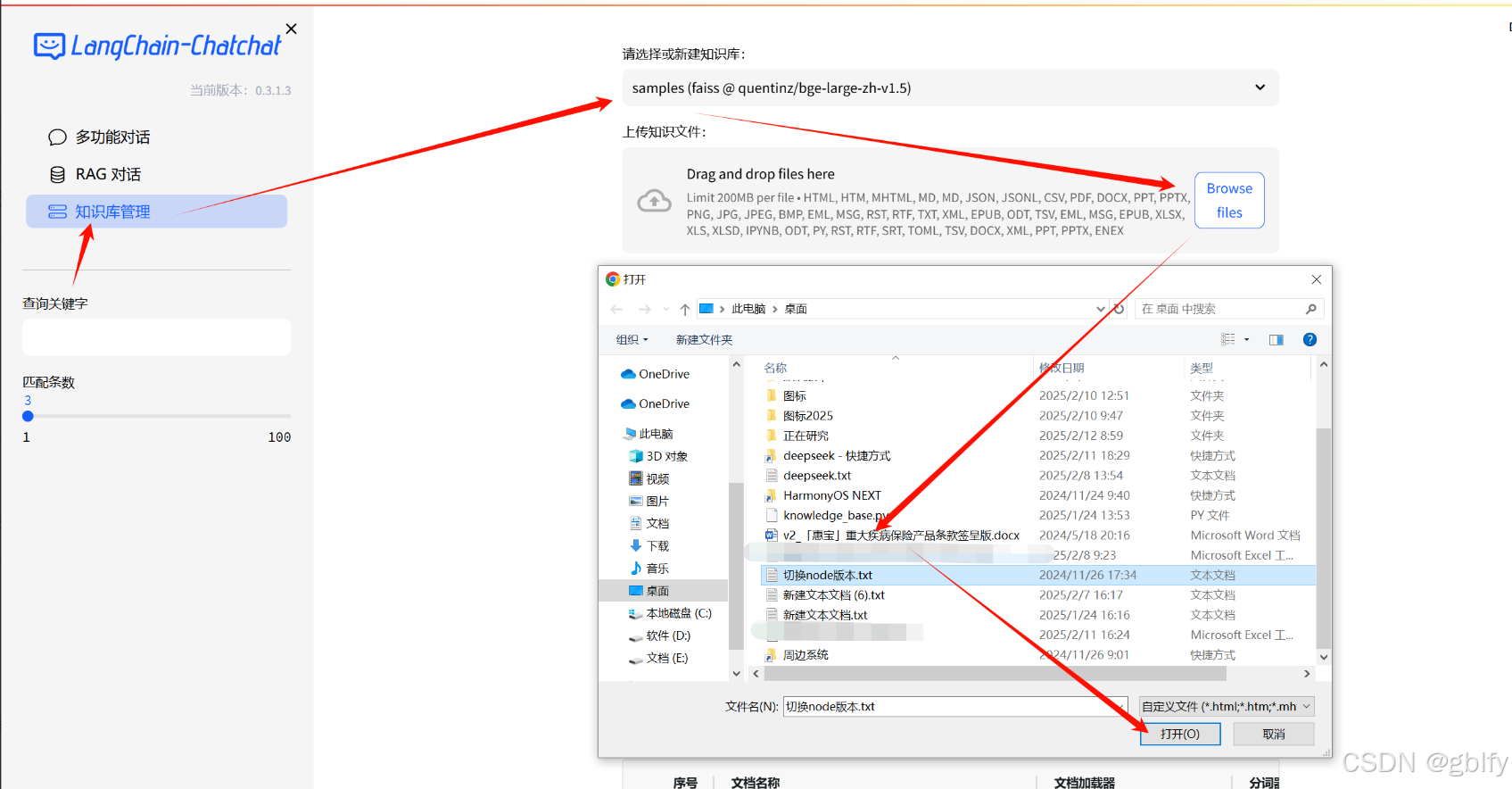1512x789 pixels.
Task: Select the 重大疾病保险 docx file
Action: [892, 536]
